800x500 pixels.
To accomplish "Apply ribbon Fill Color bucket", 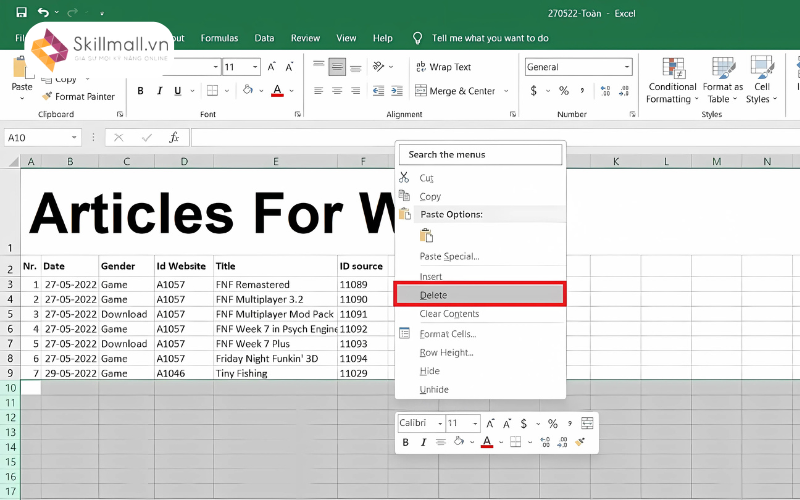I will 248,90.
